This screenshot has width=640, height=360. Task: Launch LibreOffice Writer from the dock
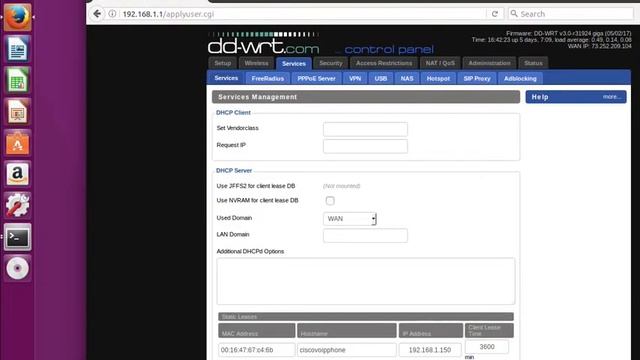[x=18, y=49]
